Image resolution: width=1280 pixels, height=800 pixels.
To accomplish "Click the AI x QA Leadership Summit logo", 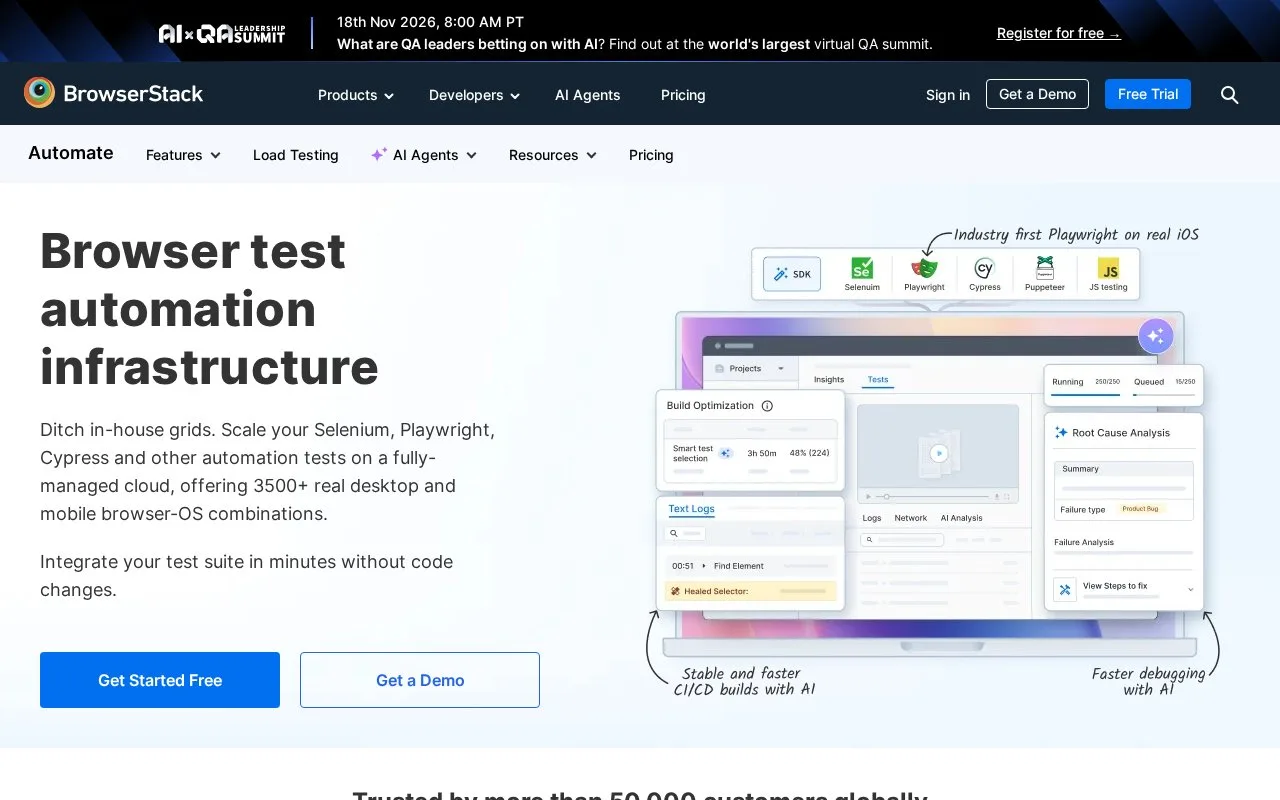I will [222, 33].
